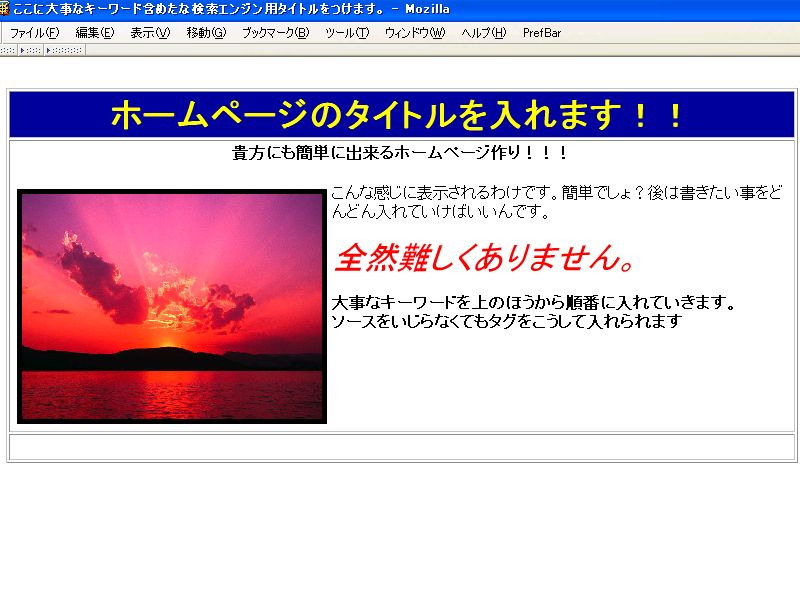Open the ヘルプ(H) menu

[x=483, y=33]
